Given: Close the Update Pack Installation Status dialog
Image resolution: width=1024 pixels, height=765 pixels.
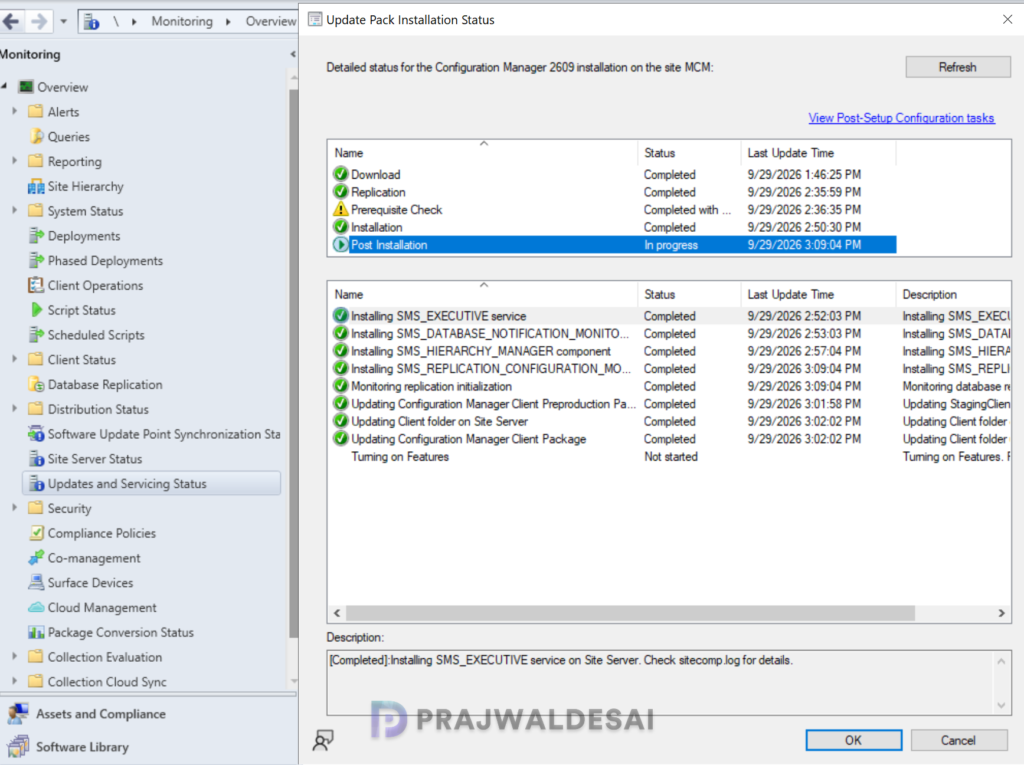Looking at the screenshot, I should pos(1008,20).
